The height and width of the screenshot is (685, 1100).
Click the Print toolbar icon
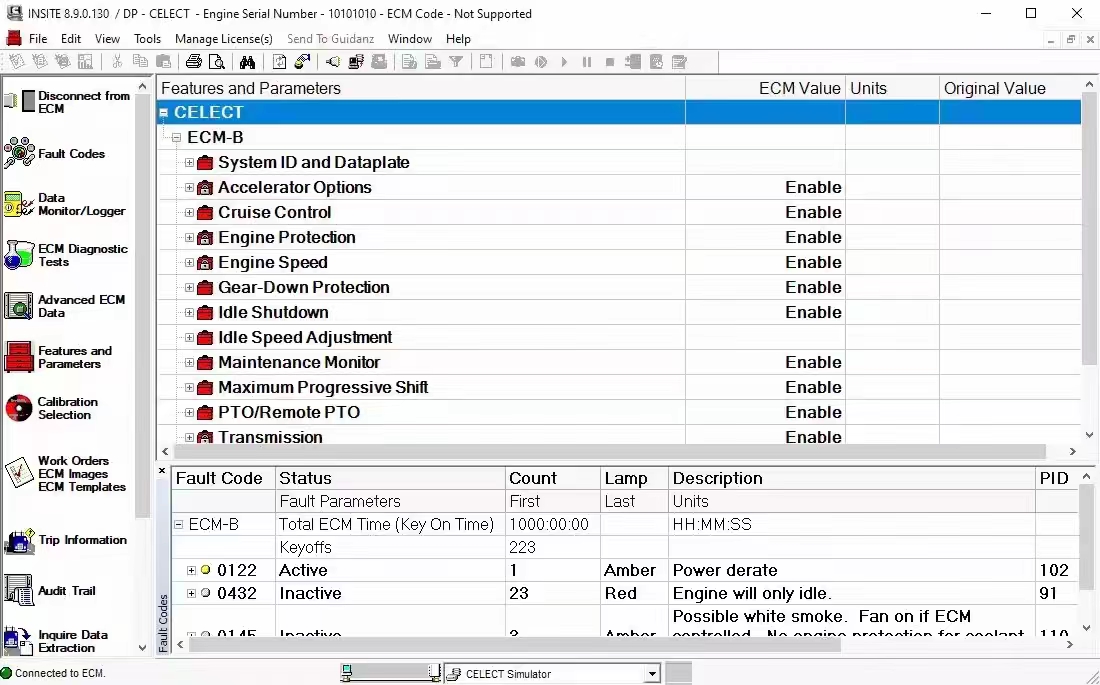[194, 62]
